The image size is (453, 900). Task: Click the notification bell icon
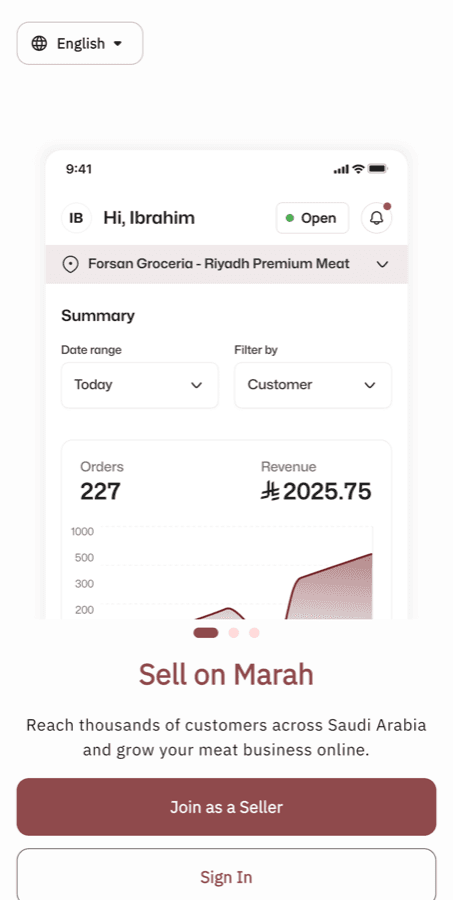(377, 218)
